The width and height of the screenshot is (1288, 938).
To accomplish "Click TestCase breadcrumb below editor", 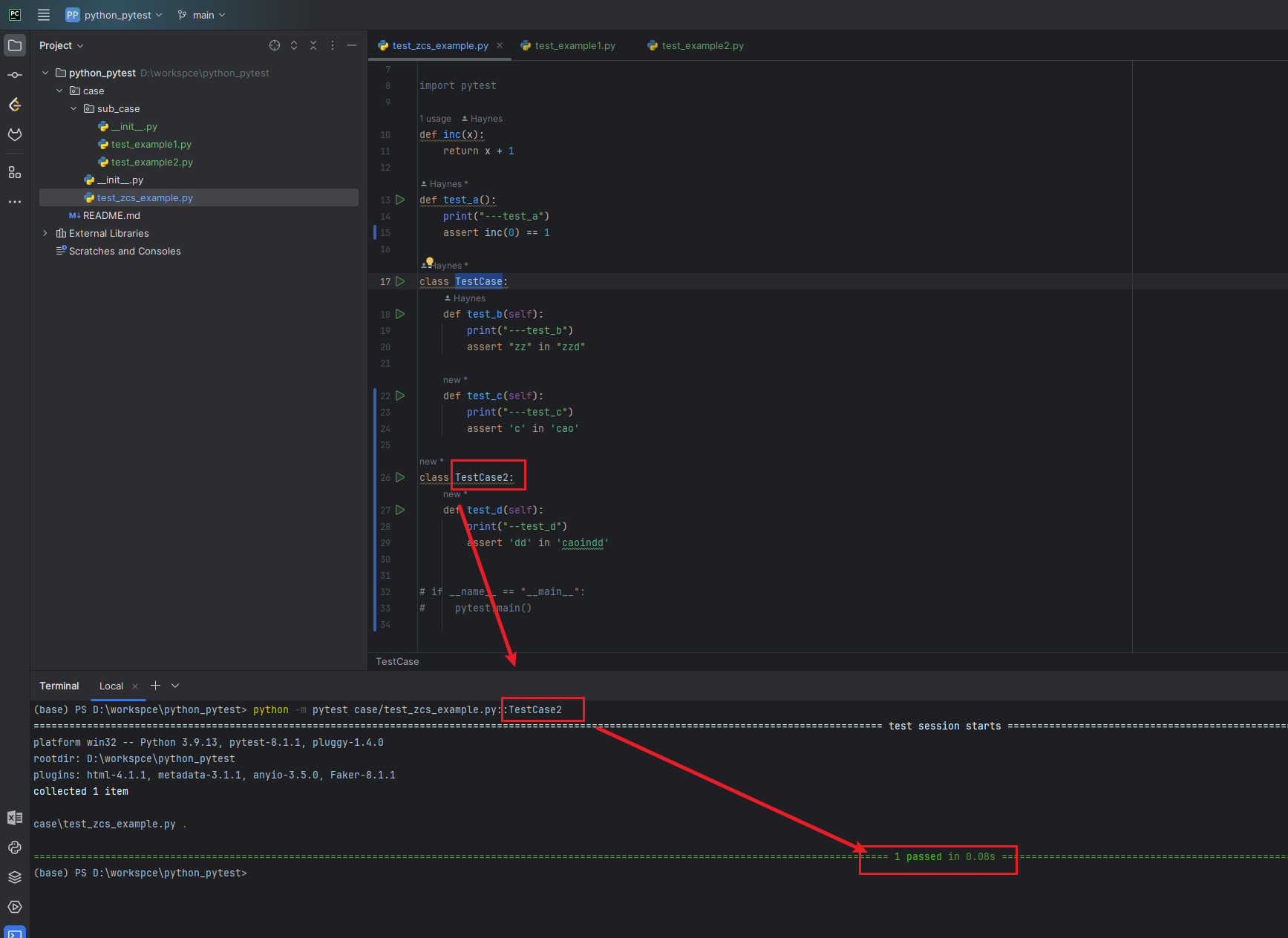I will click(397, 661).
